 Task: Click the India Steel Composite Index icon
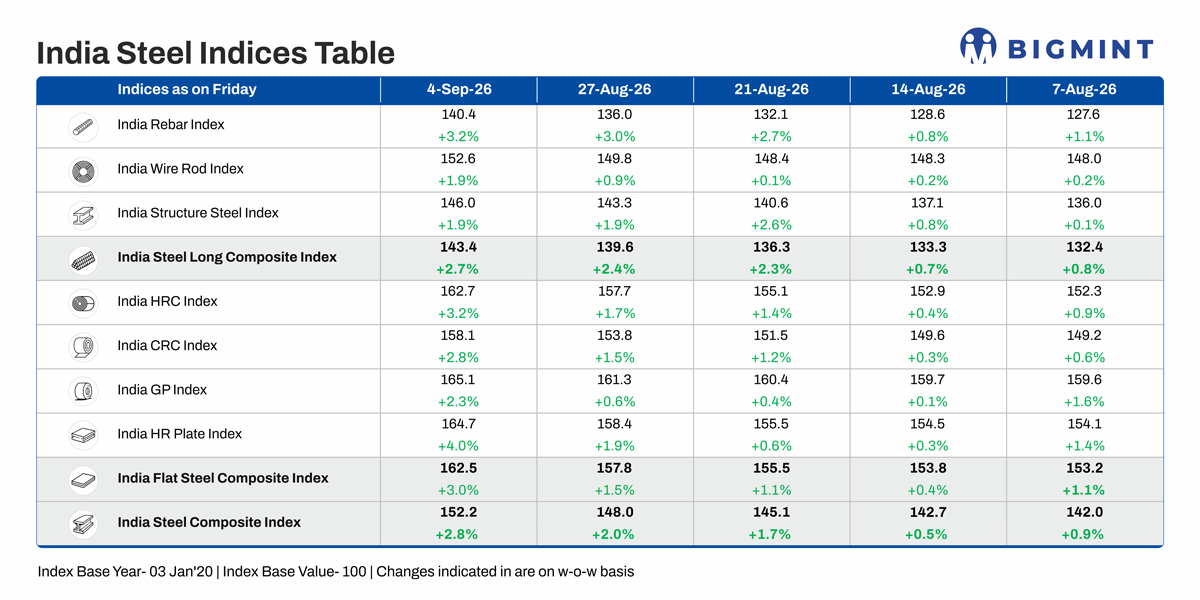click(x=82, y=524)
